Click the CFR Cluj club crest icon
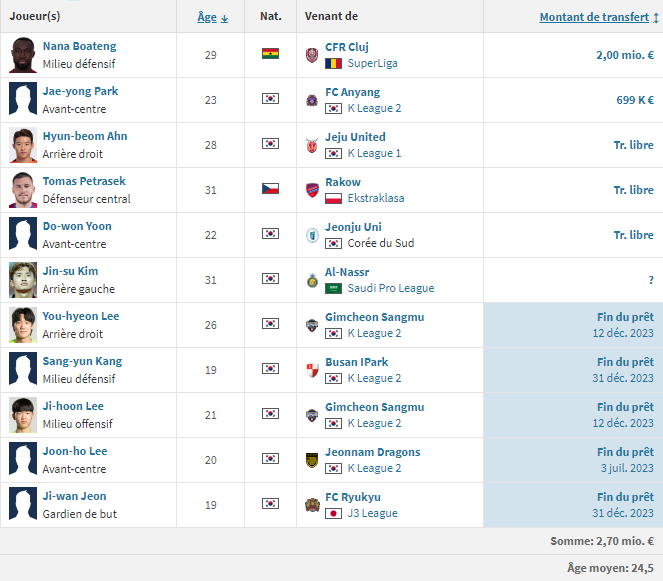663x581 pixels. [x=312, y=55]
